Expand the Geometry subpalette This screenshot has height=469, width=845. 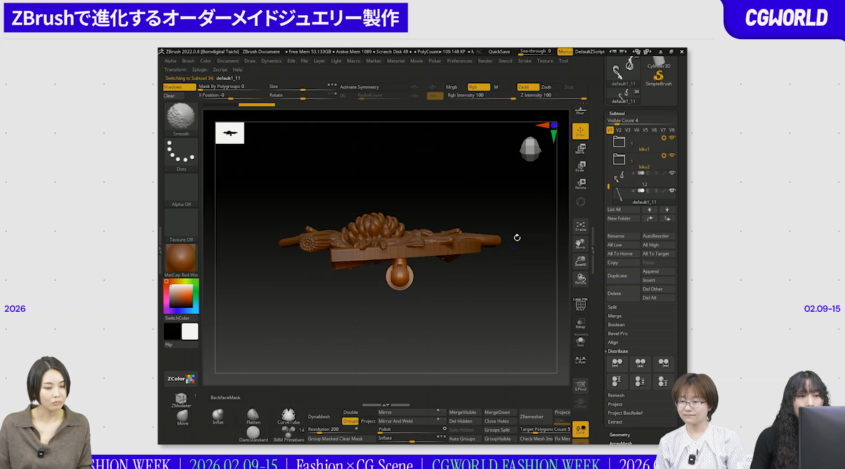click(620, 434)
